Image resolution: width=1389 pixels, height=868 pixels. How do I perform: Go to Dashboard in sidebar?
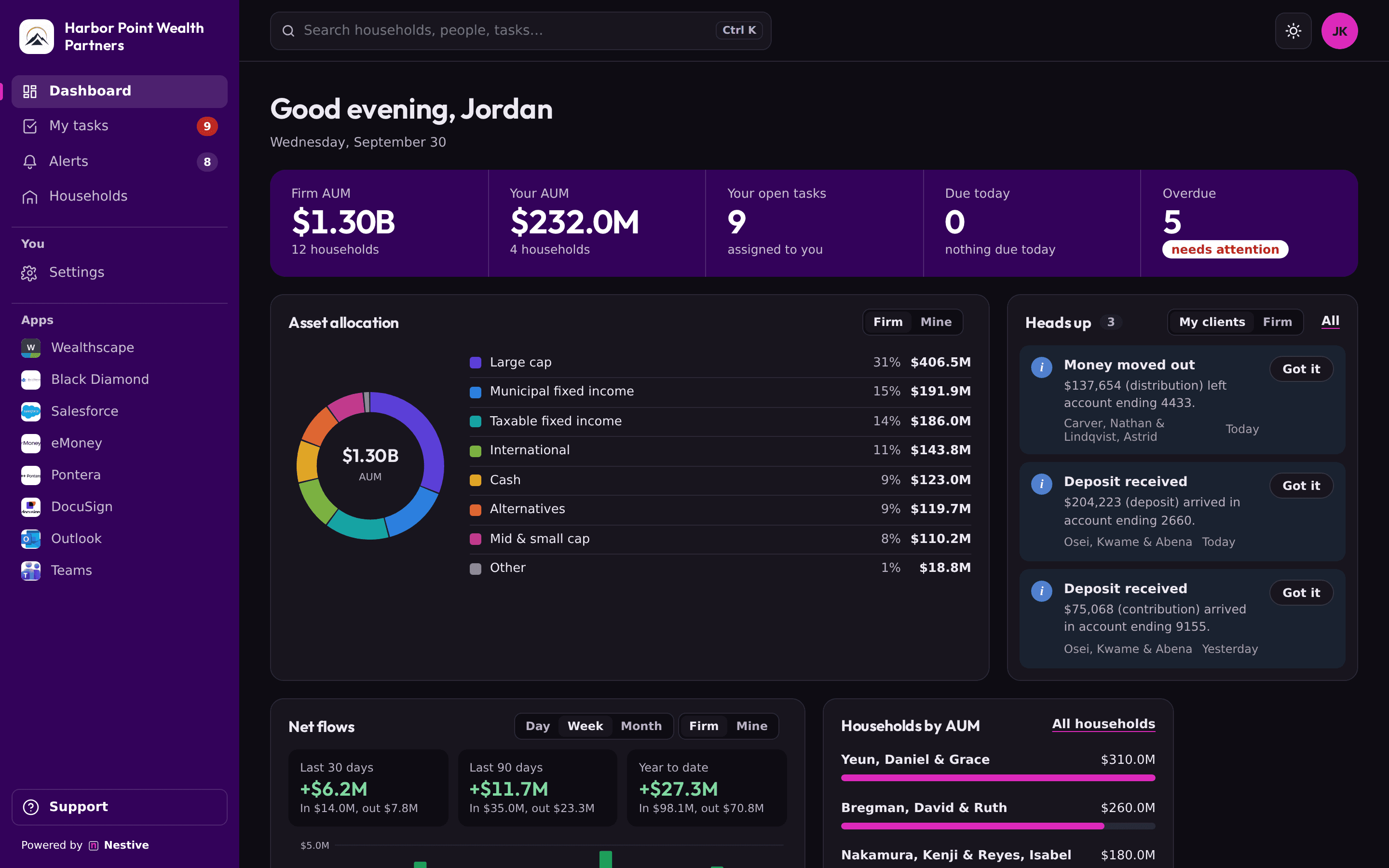(x=120, y=91)
